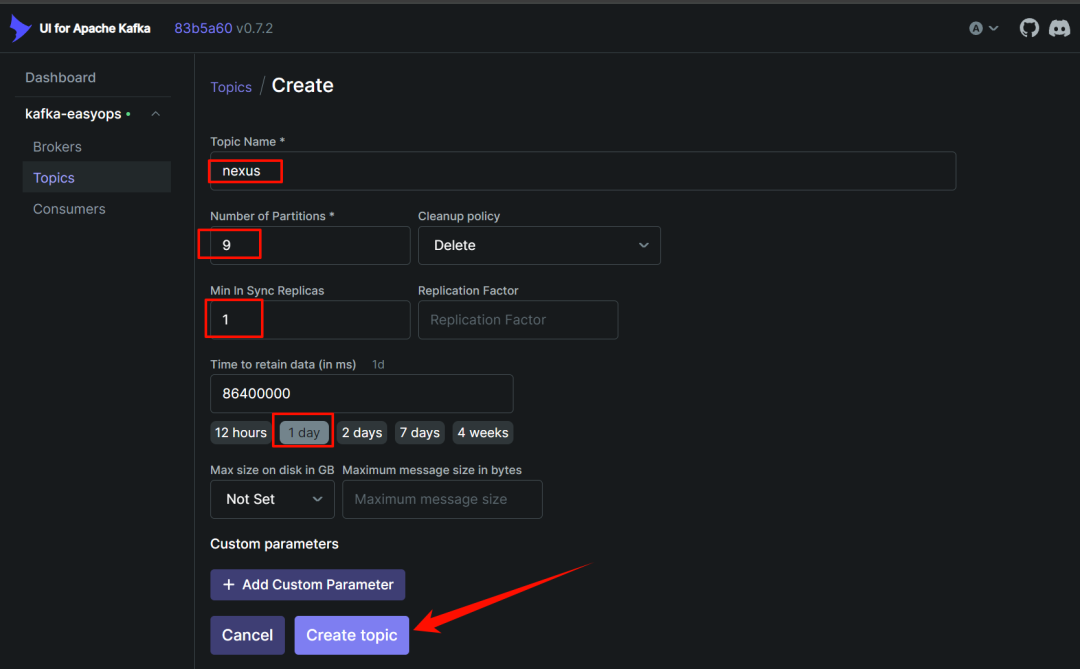This screenshot has width=1080, height=669.
Task: Open the auto theme selector dropdown
Action: pos(984,28)
